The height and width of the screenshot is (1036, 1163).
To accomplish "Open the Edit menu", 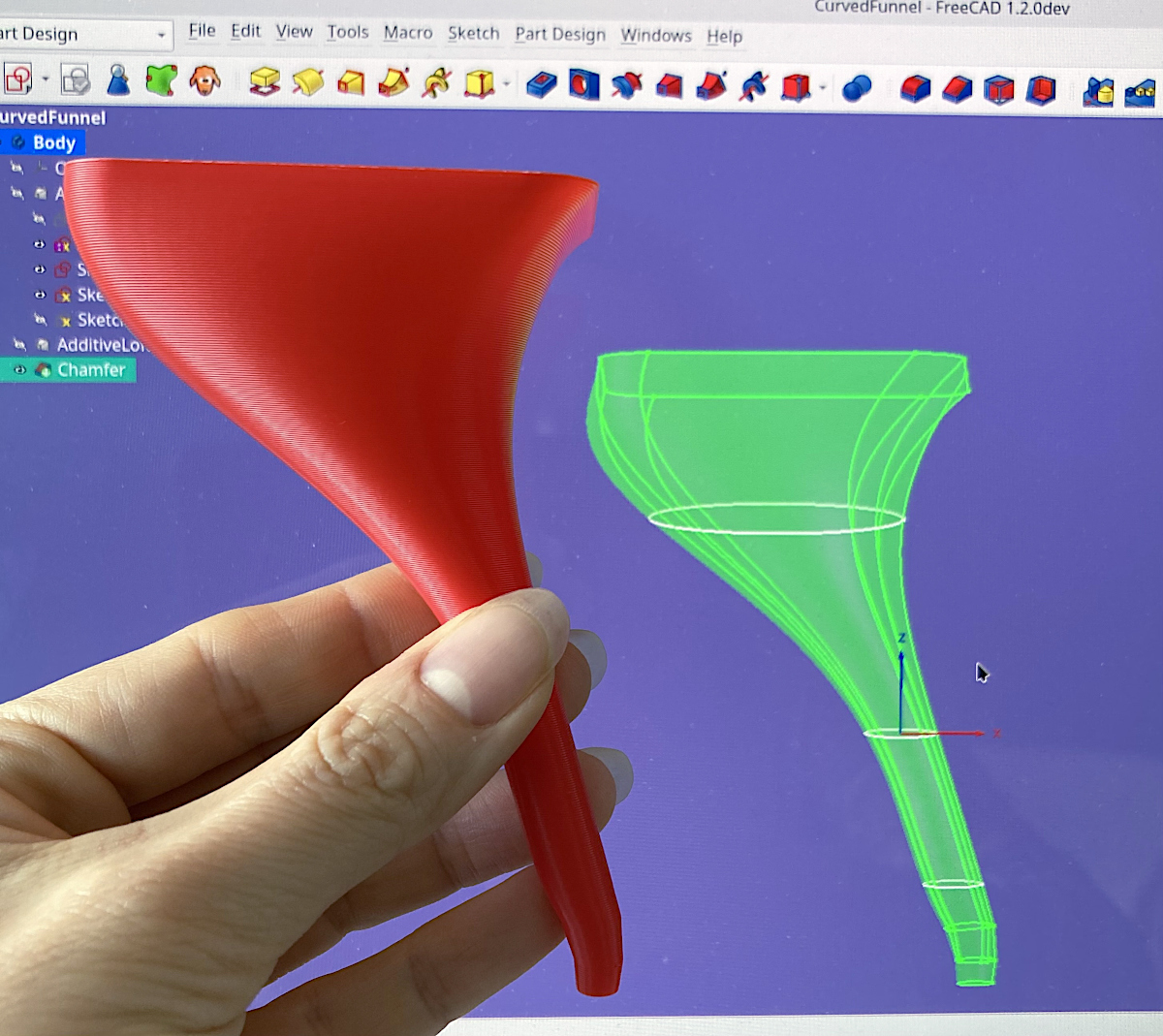I will (x=246, y=31).
